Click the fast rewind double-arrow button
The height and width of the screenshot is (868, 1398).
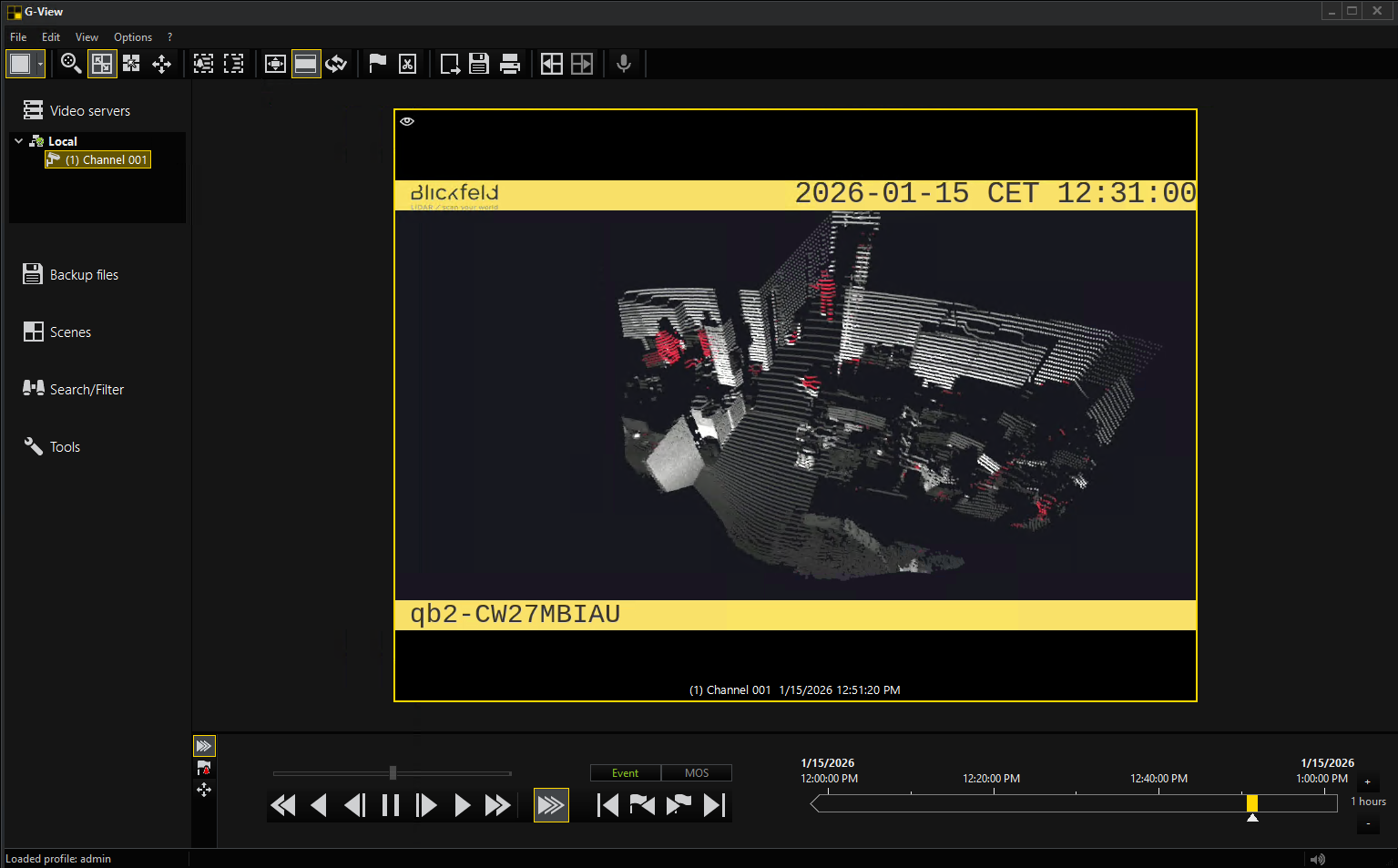tap(283, 805)
